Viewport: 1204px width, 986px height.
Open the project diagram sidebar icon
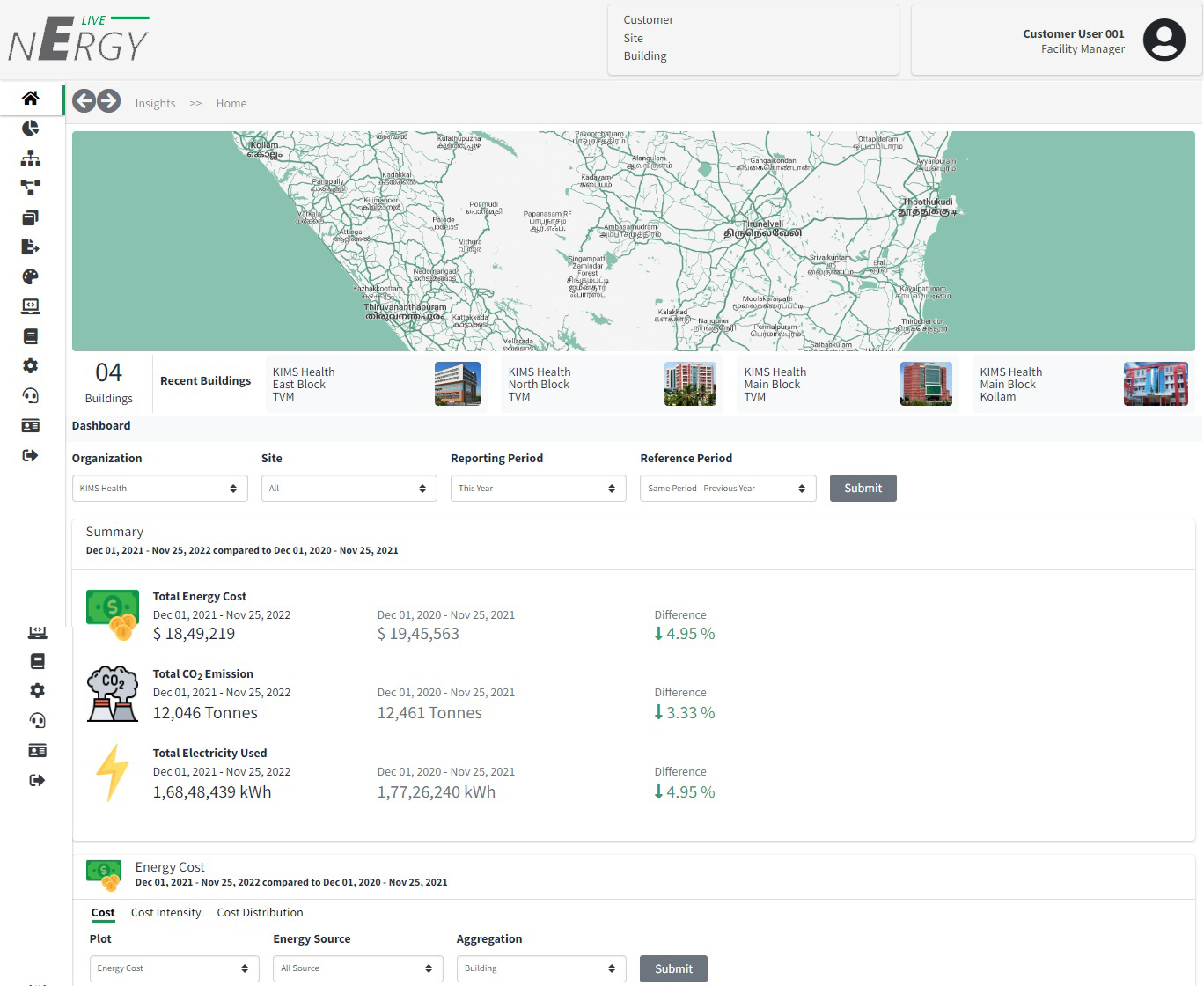(x=31, y=188)
